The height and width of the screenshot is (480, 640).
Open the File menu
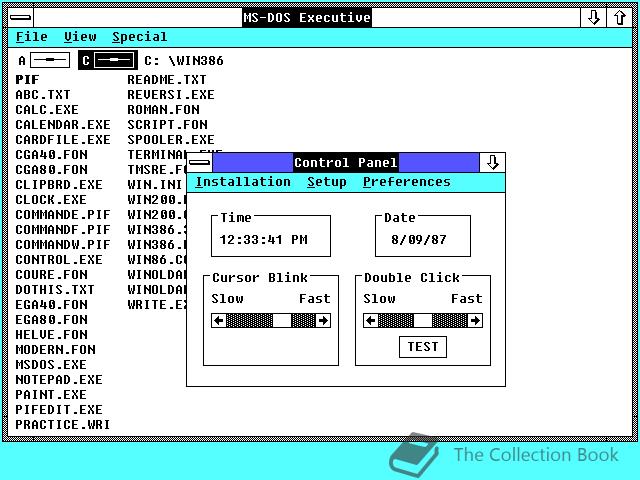[x=32, y=37]
